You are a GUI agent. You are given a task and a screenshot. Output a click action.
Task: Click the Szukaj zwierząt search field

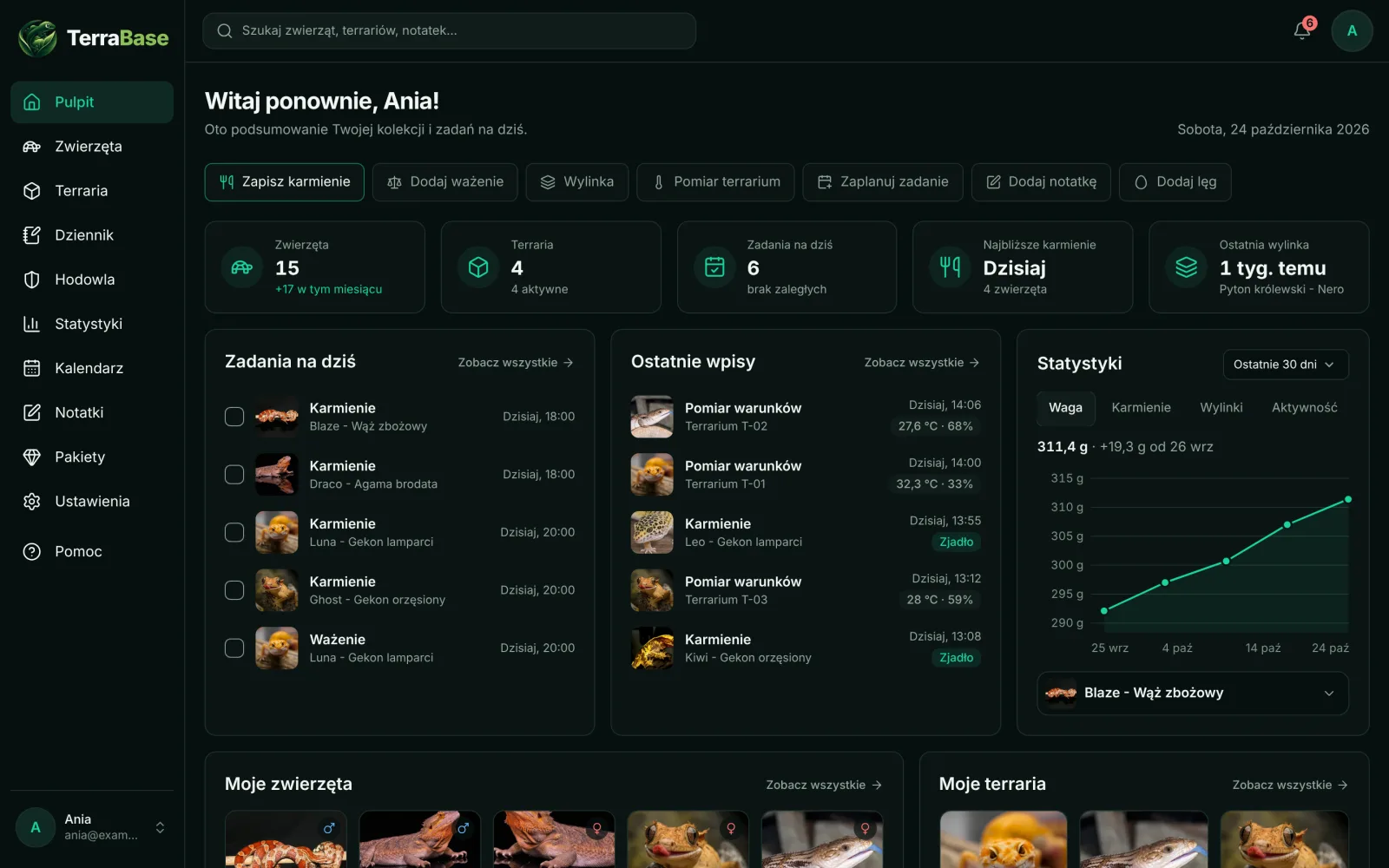pos(450,30)
